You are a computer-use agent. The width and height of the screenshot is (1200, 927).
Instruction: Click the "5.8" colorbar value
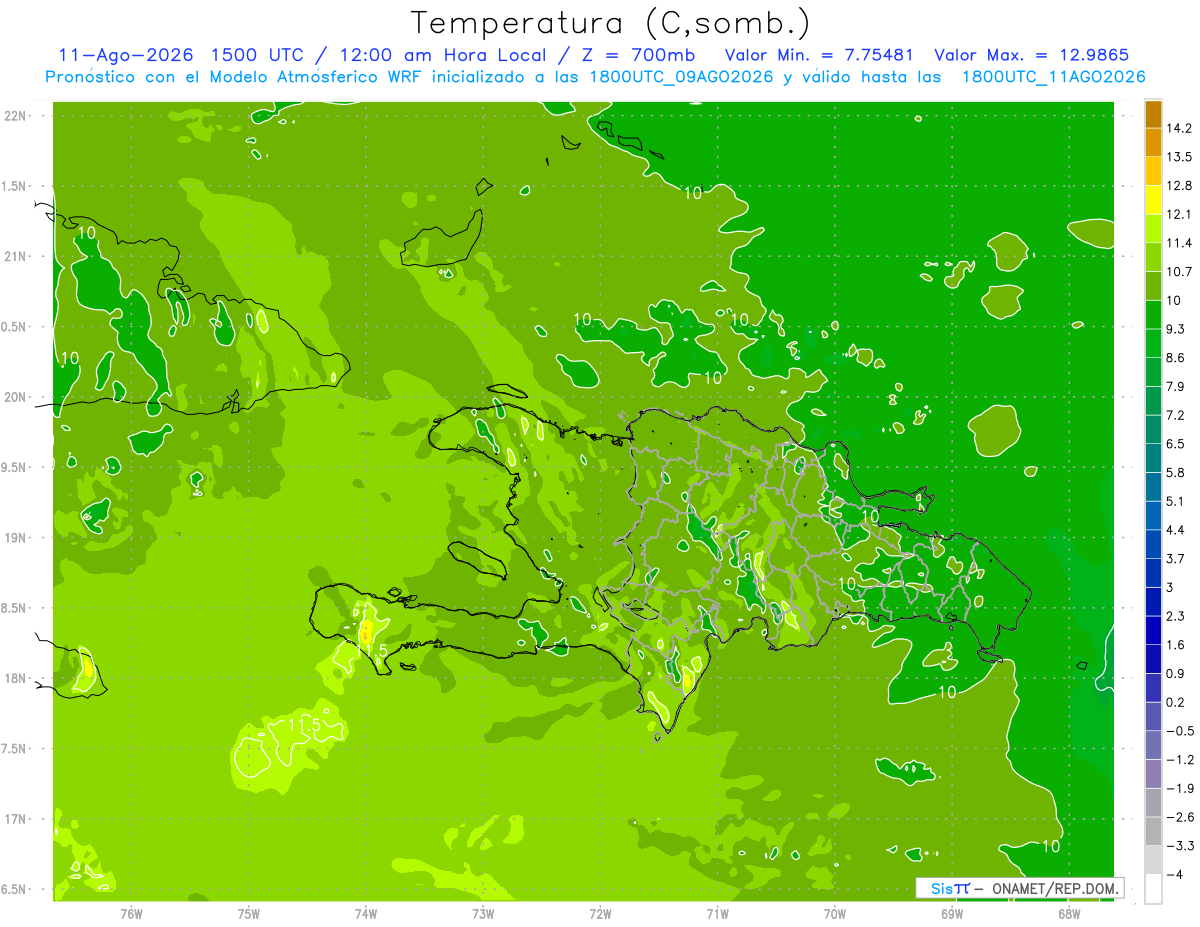click(x=1175, y=472)
